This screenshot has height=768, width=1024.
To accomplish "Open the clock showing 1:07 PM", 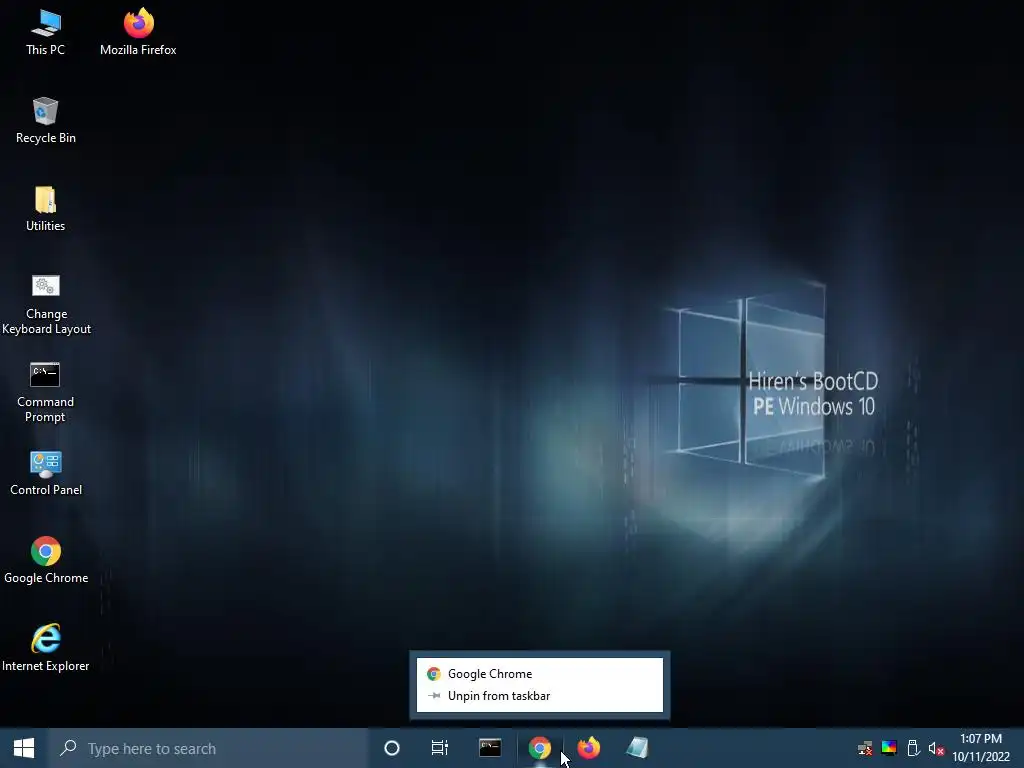I will pos(981,748).
